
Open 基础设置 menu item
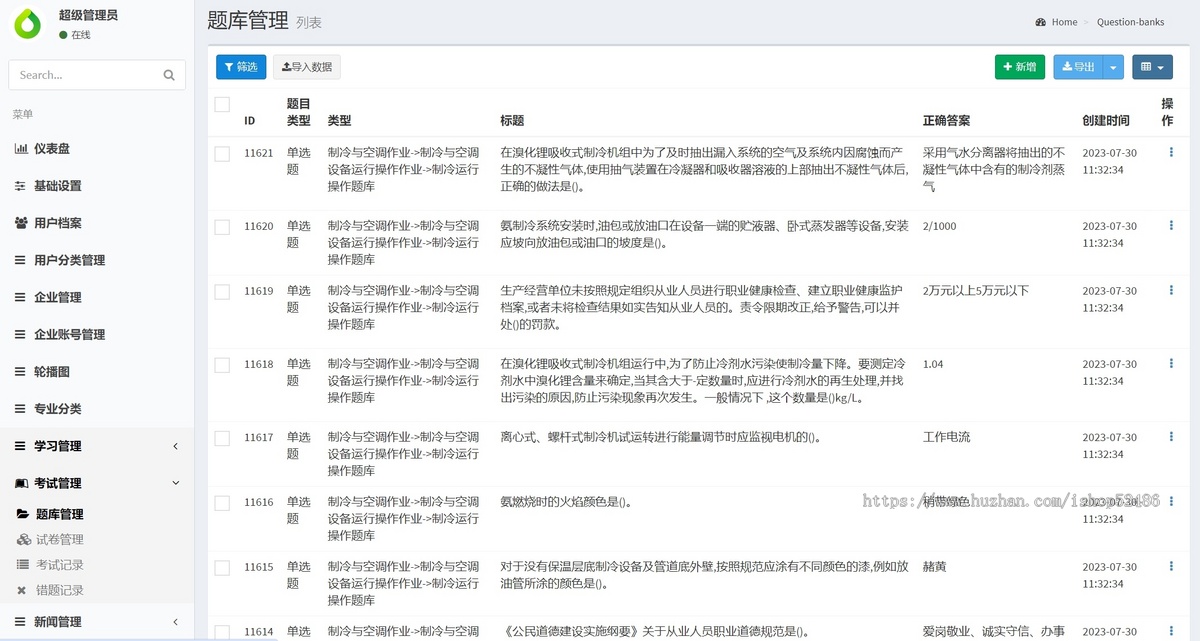click(x=97, y=186)
